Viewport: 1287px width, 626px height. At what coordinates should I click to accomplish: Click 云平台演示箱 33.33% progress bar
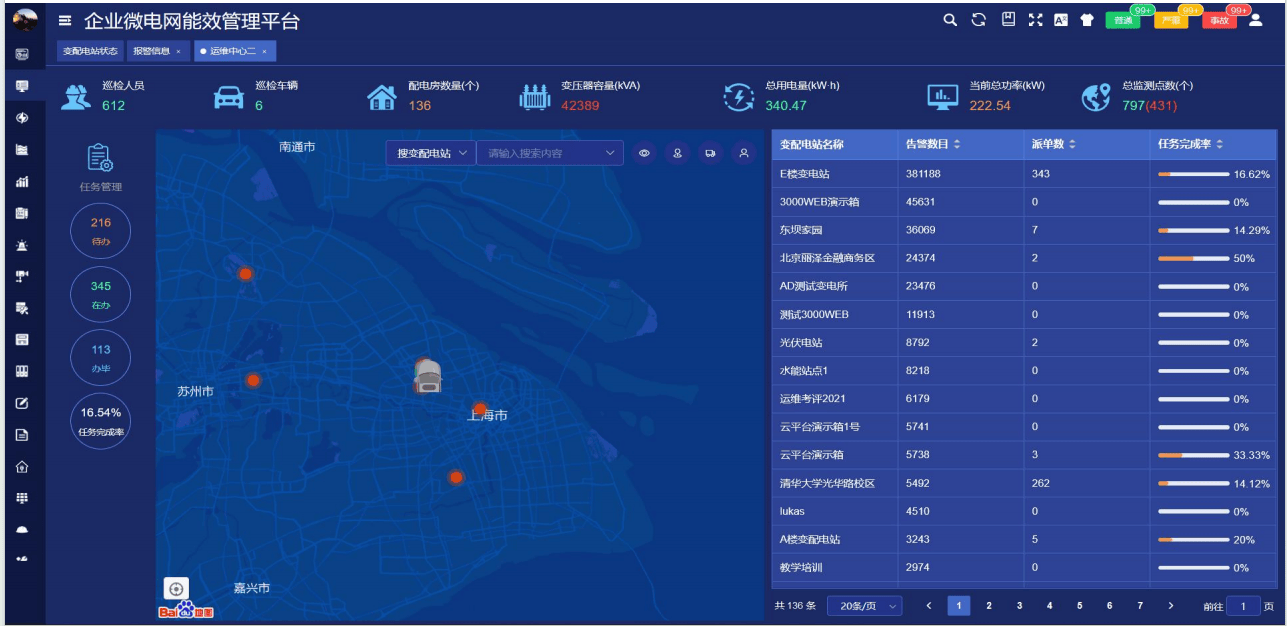[1194, 455]
